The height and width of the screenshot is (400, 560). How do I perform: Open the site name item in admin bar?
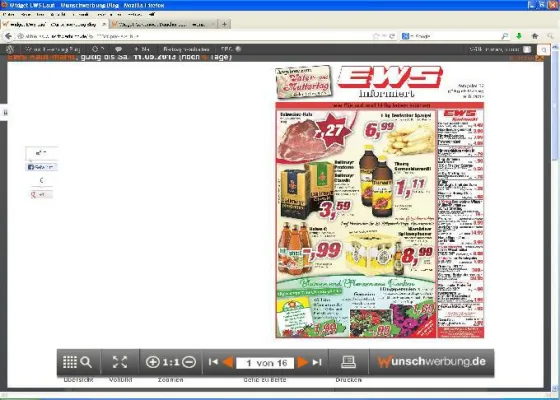(52, 49)
